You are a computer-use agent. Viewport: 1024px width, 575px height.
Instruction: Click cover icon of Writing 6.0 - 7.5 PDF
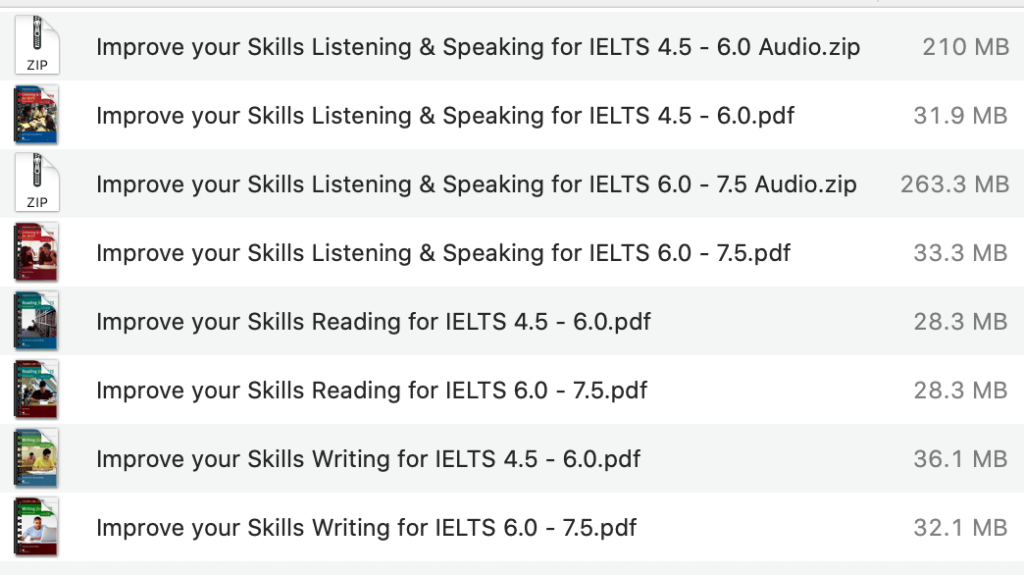pos(37,527)
